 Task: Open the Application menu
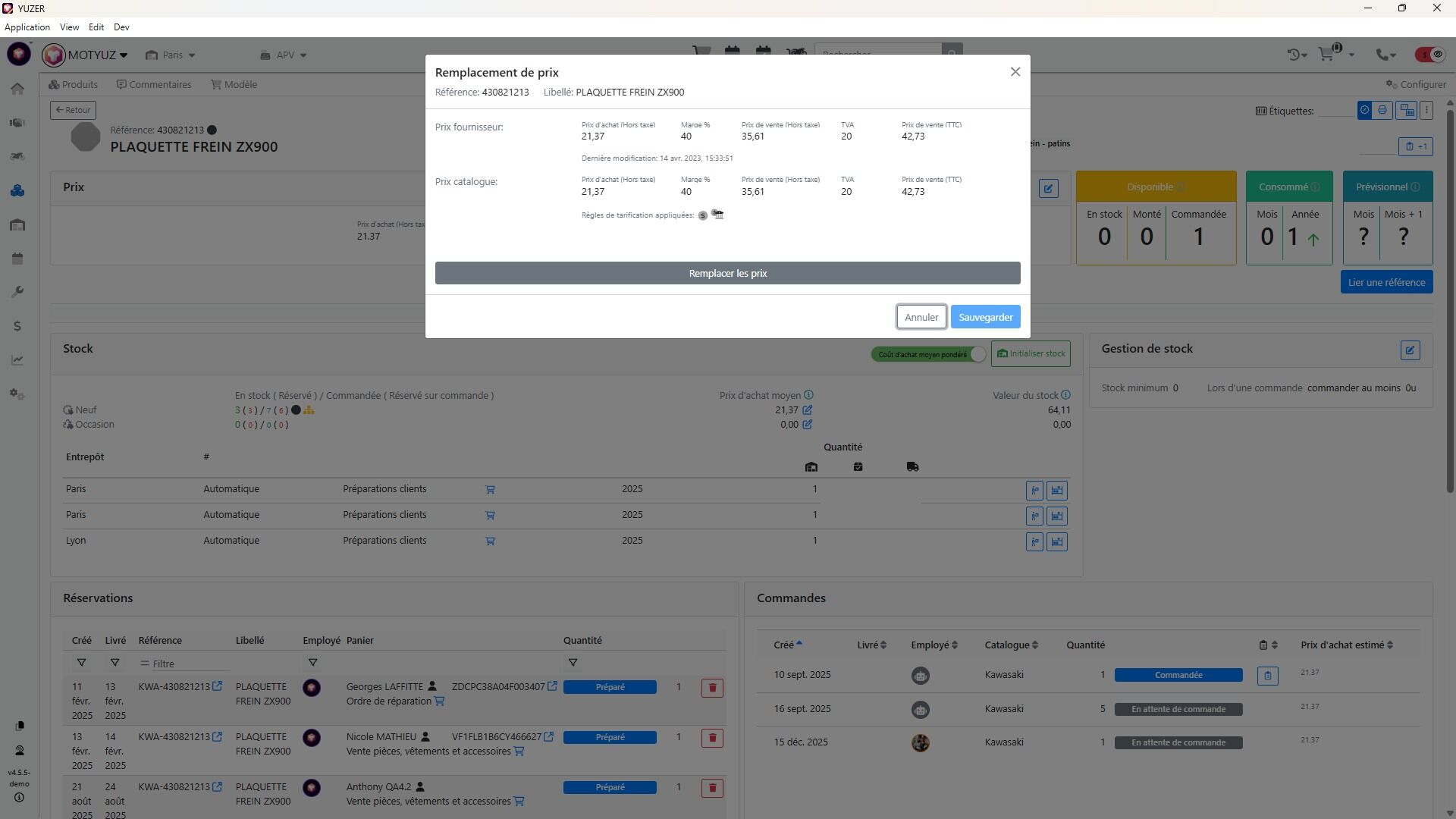(27, 27)
